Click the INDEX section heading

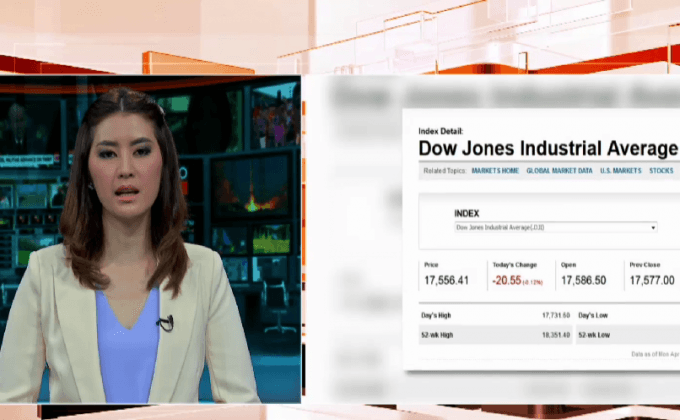(x=466, y=213)
